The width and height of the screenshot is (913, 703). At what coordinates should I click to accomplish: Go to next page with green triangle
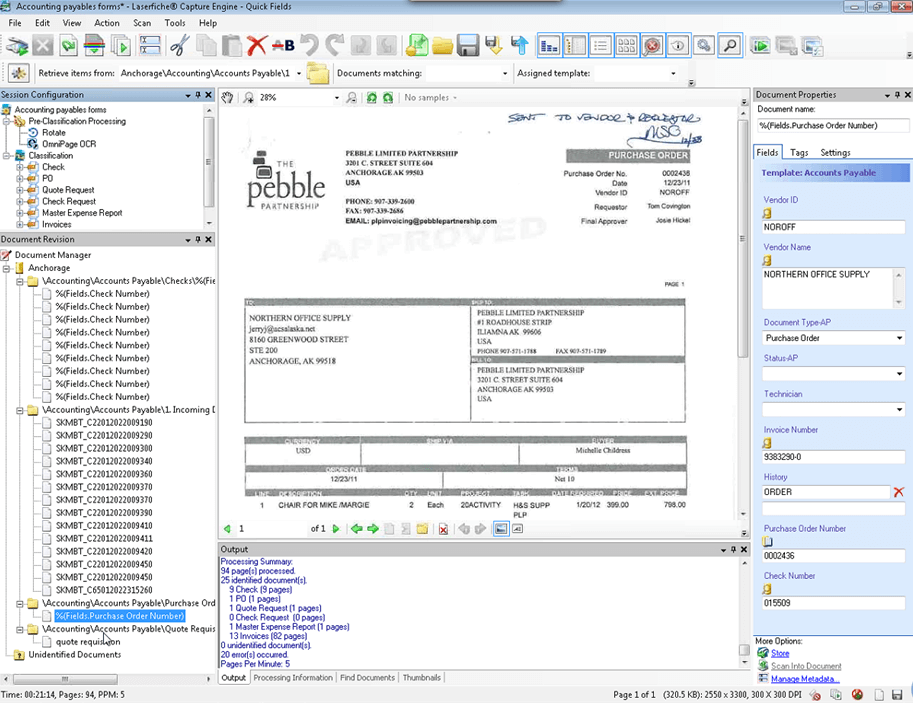tap(335, 529)
